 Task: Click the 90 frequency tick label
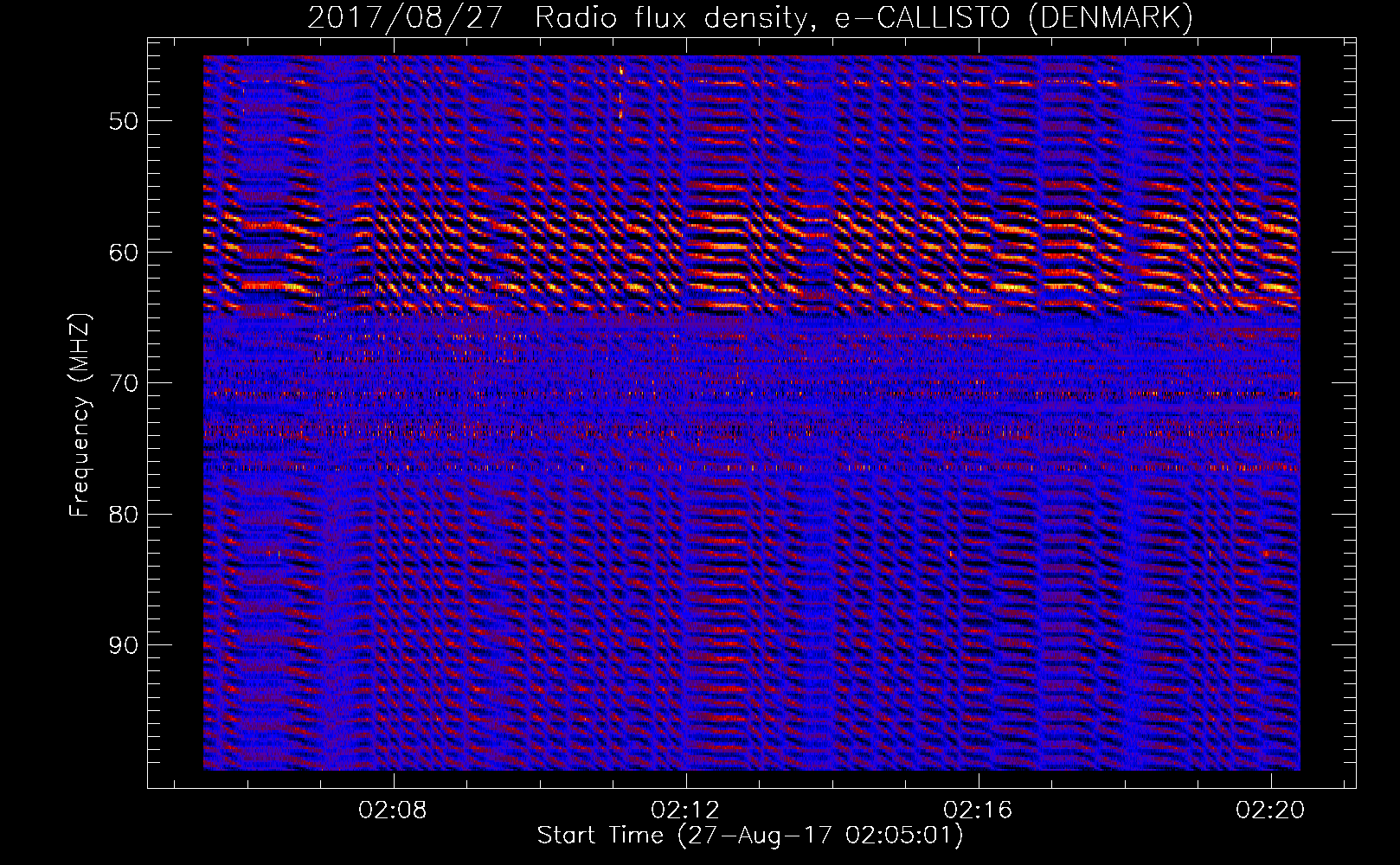coord(123,645)
